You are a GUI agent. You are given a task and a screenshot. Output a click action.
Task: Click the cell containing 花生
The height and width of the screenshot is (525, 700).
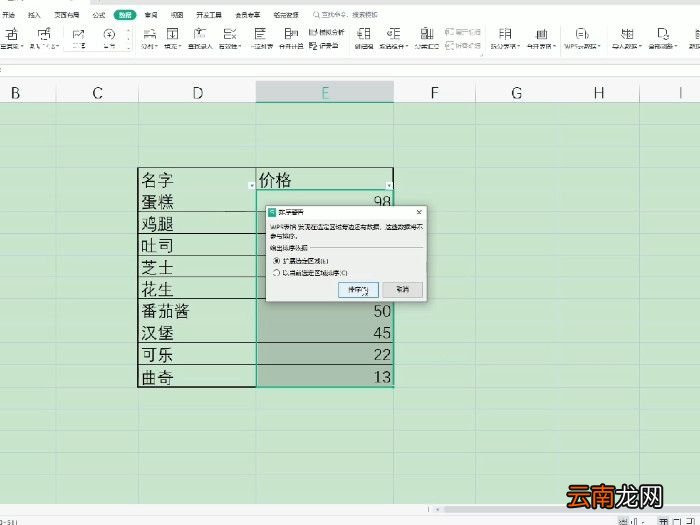click(197, 288)
